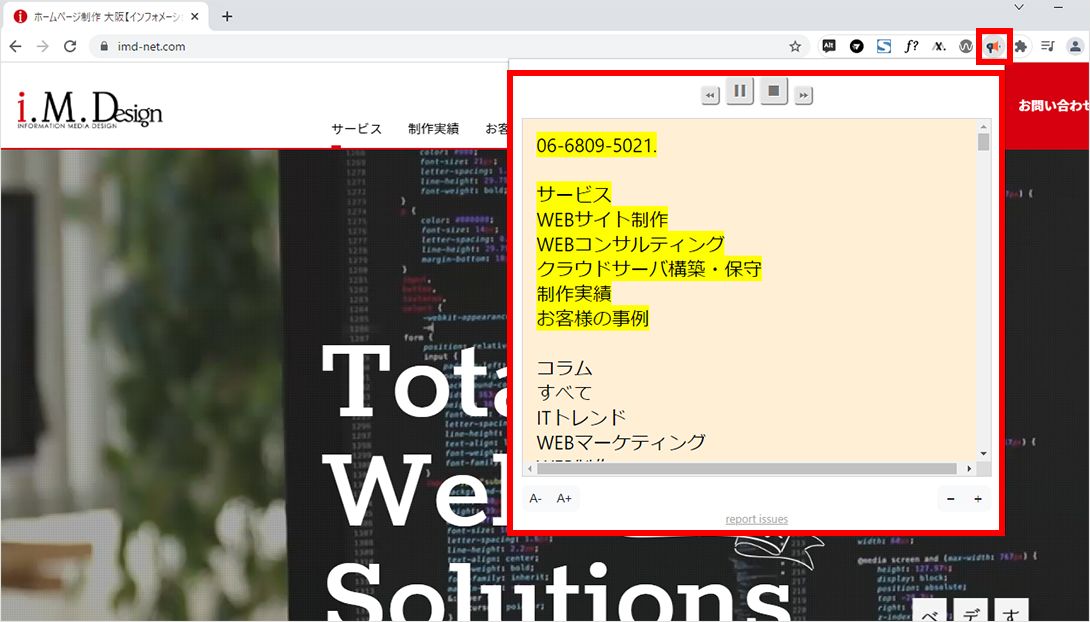Increase text size with A+ button

click(x=564, y=498)
